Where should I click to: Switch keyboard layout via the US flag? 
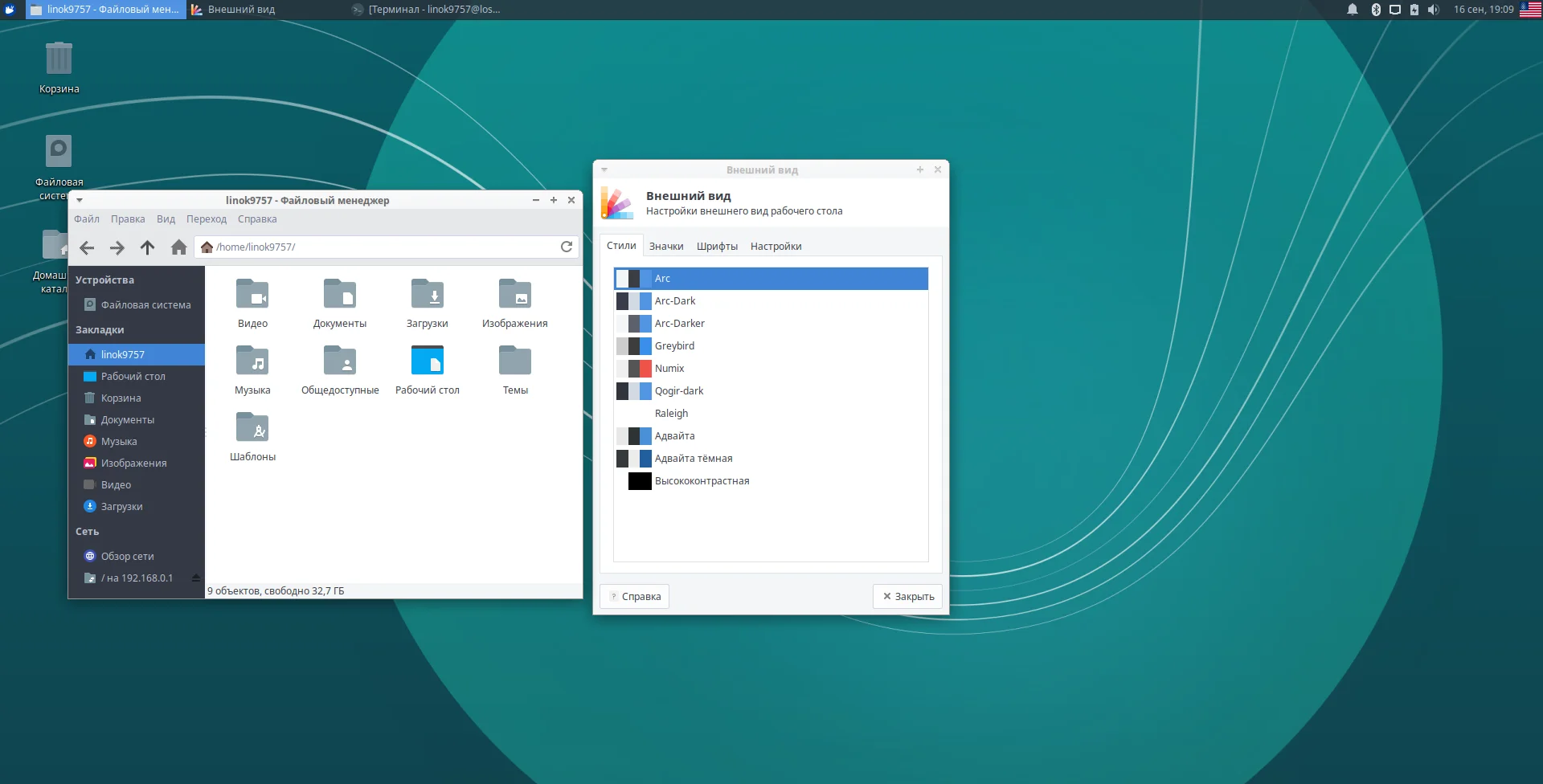click(x=1530, y=10)
